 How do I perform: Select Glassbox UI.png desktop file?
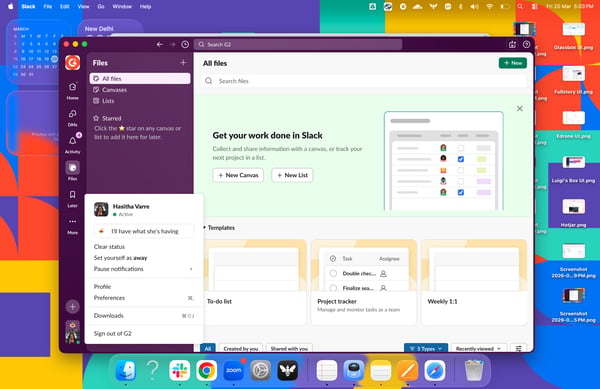pyautogui.click(x=573, y=36)
